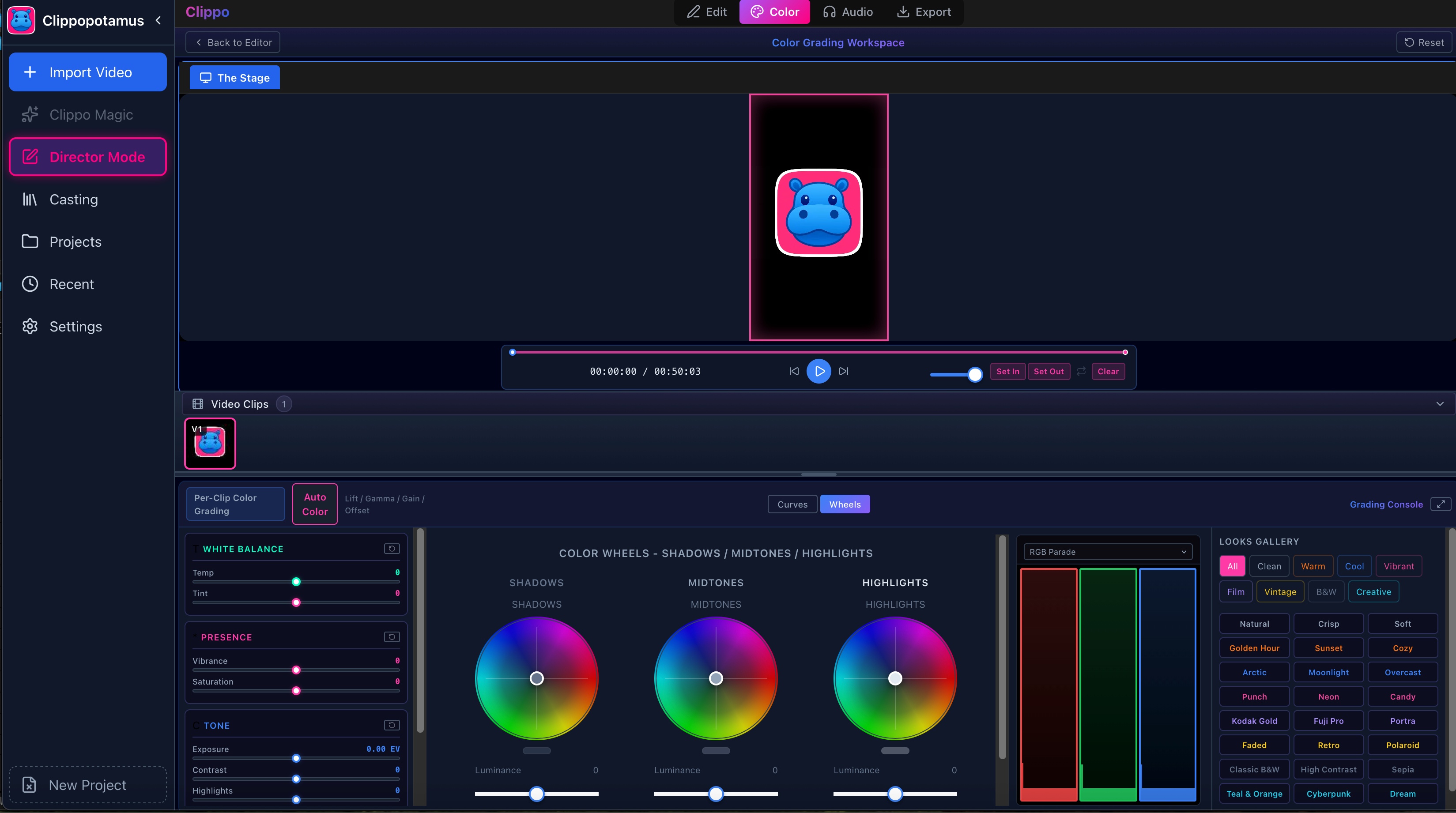1456x813 pixels.
Task: Open the Casting library
Action: [87, 199]
